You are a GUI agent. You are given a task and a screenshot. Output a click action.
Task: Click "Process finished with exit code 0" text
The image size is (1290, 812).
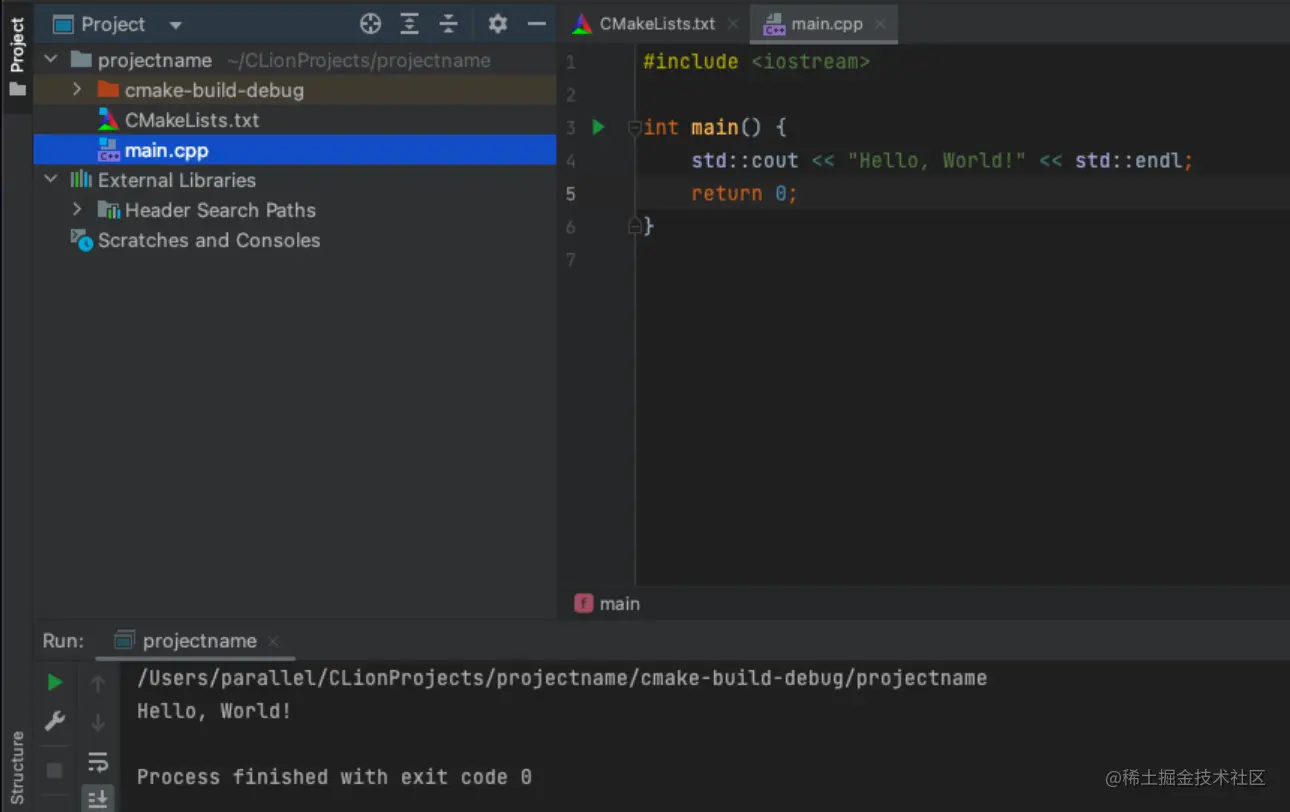click(x=334, y=777)
